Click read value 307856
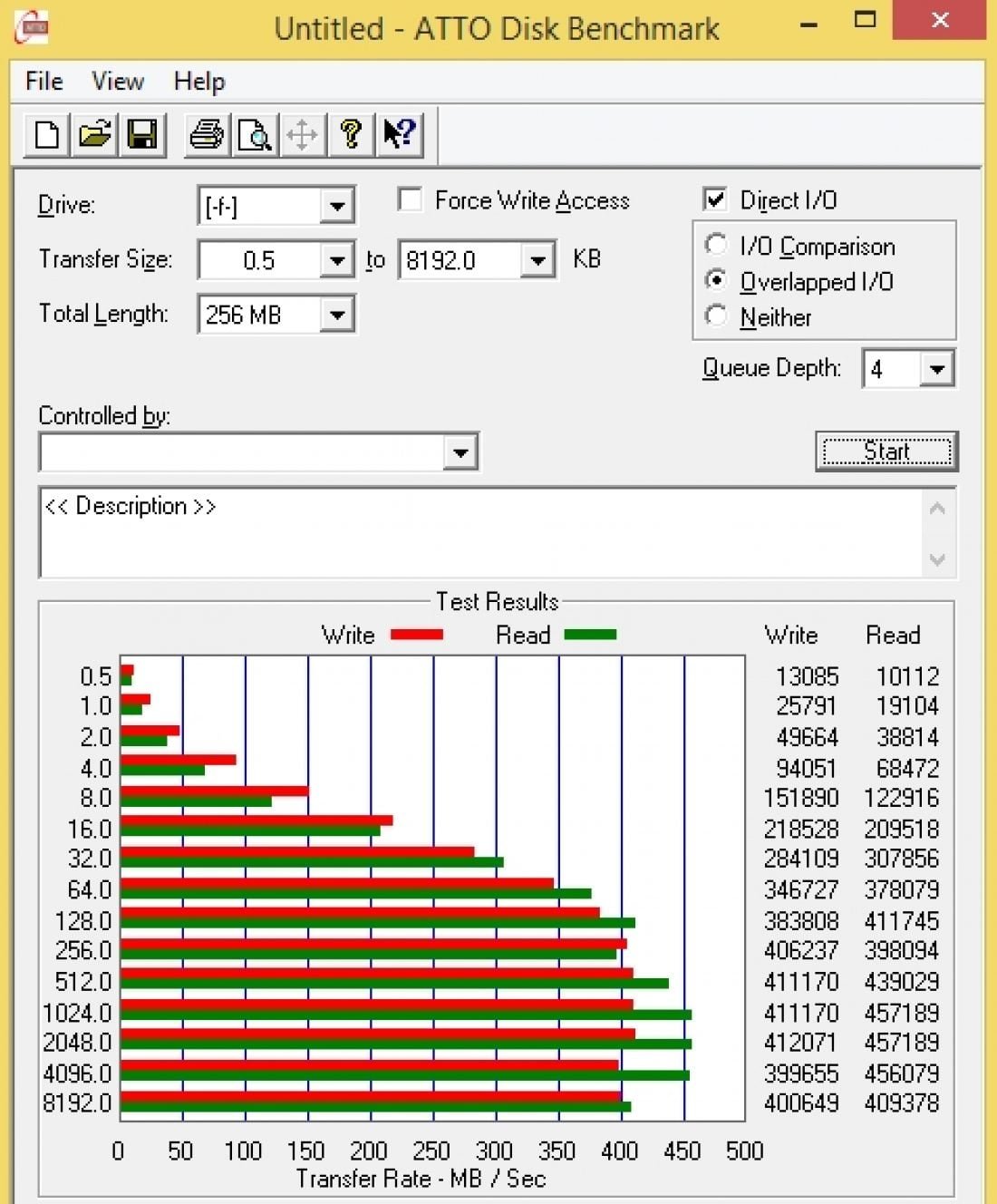Screen dimensions: 997x1204 [902, 858]
